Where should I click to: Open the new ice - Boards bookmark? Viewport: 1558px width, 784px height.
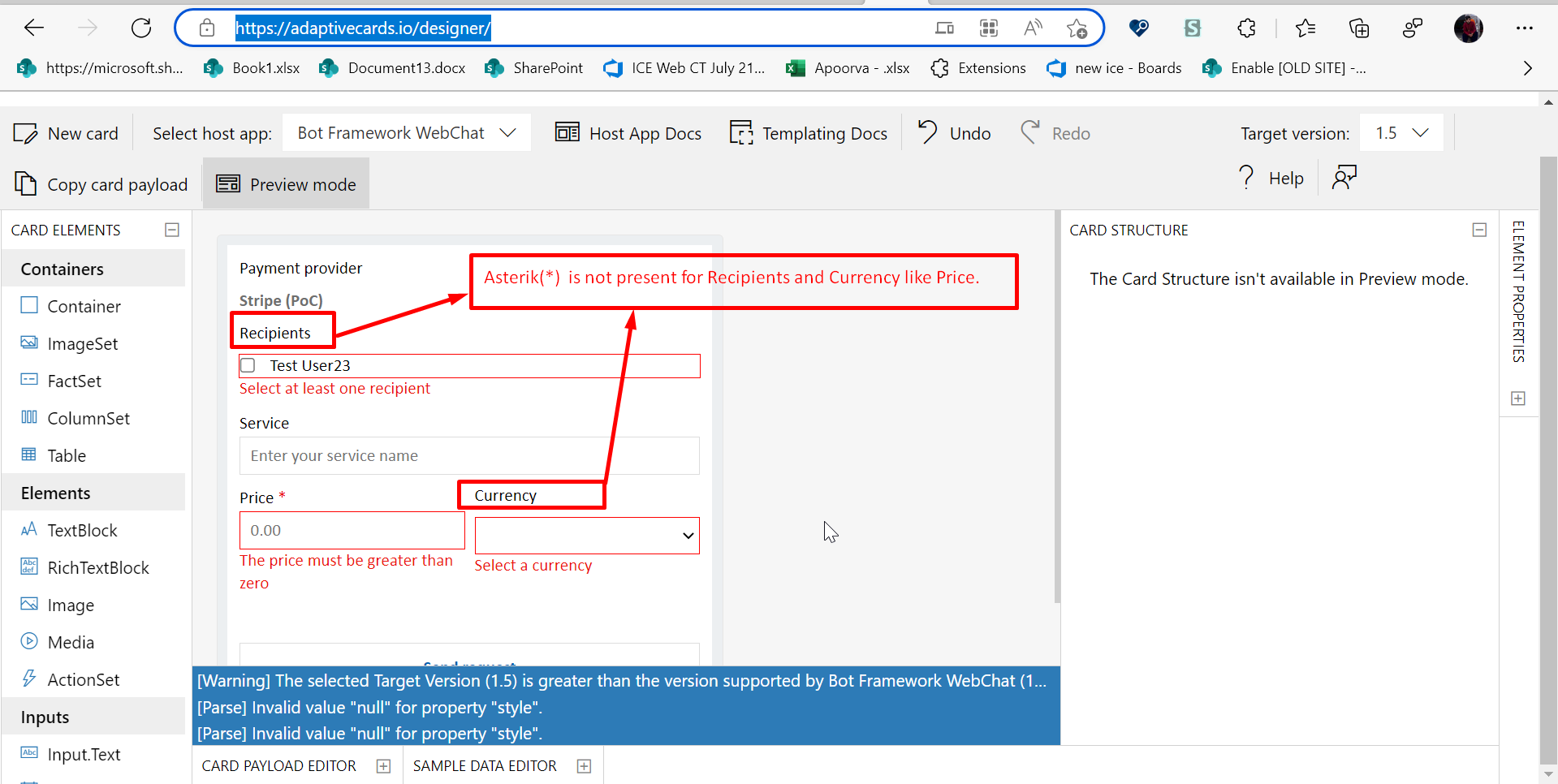[x=1114, y=68]
